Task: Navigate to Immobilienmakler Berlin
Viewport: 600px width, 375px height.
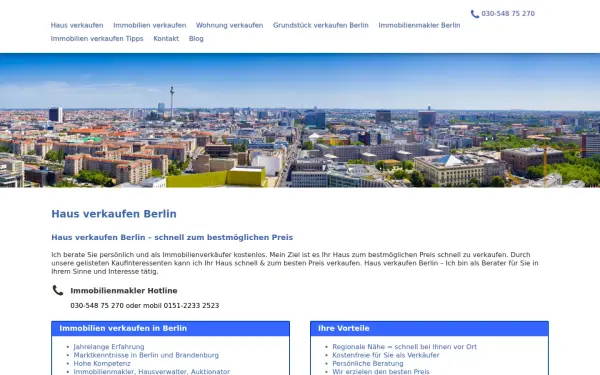Action: [x=419, y=25]
